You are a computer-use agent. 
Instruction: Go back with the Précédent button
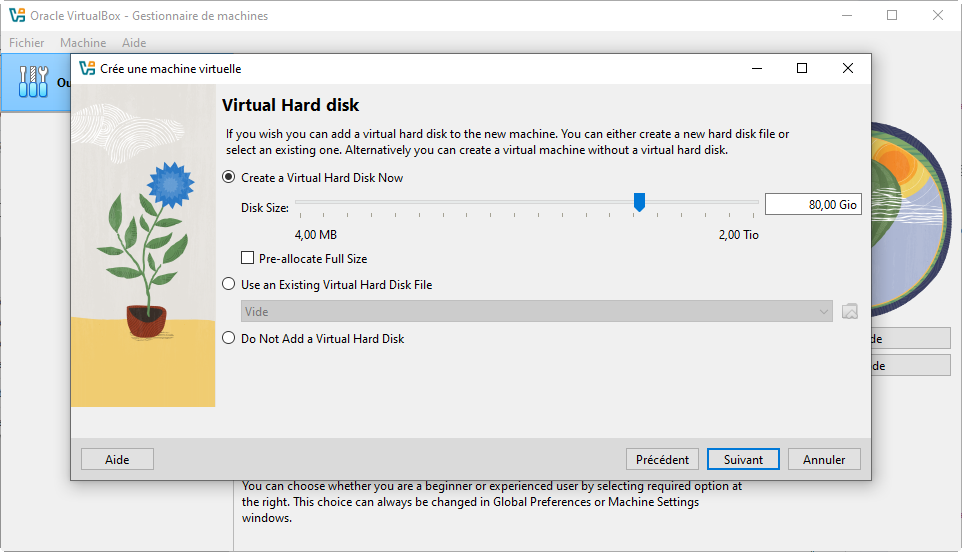tap(662, 460)
